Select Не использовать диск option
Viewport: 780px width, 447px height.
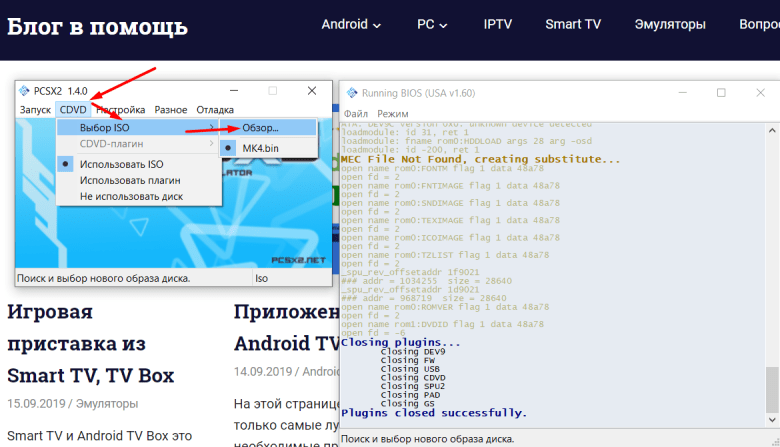click(x=138, y=196)
